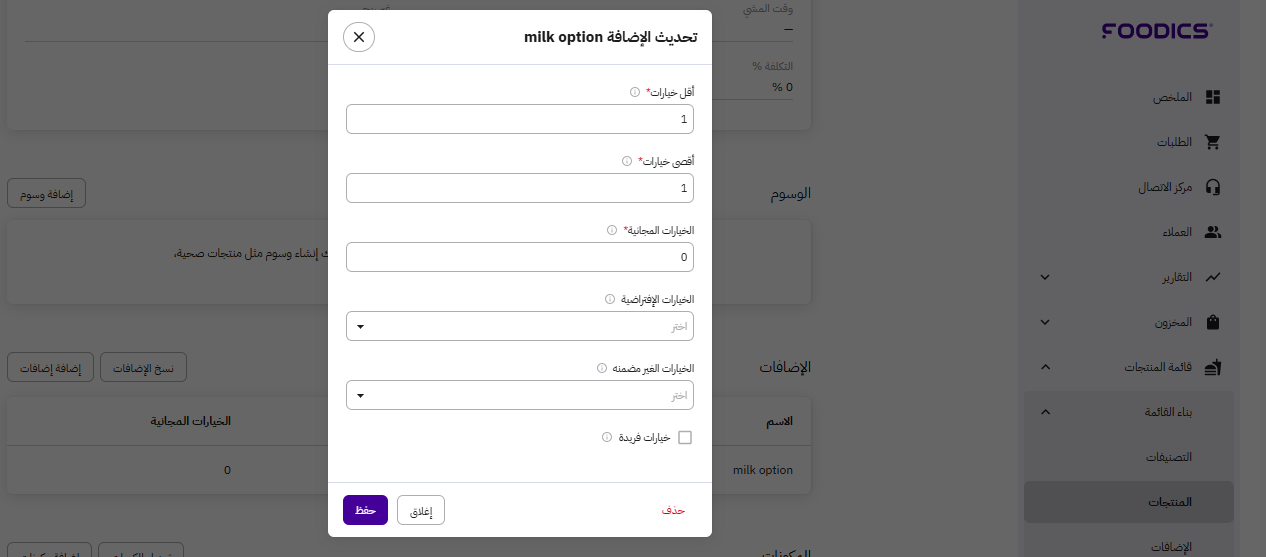Expand the المخزون sidebar section
Viewport: 1266px width, 557px height.
[1045, 322]
